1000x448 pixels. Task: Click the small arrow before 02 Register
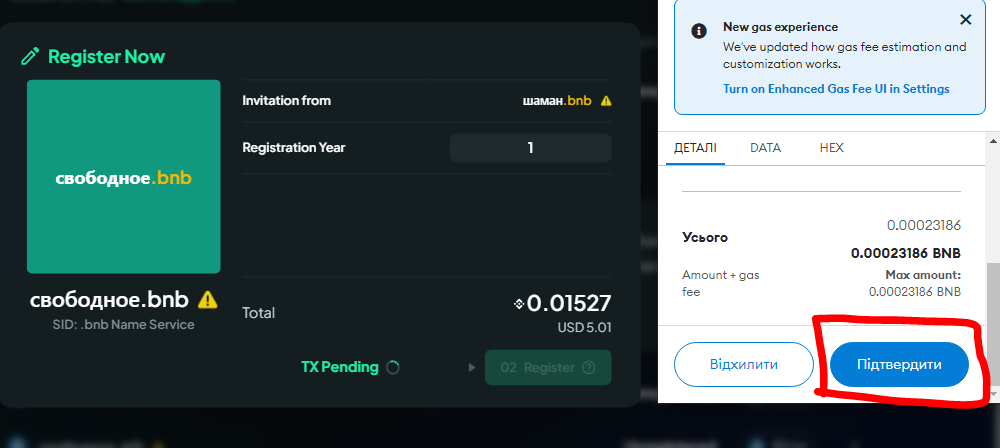coord(472,368)
